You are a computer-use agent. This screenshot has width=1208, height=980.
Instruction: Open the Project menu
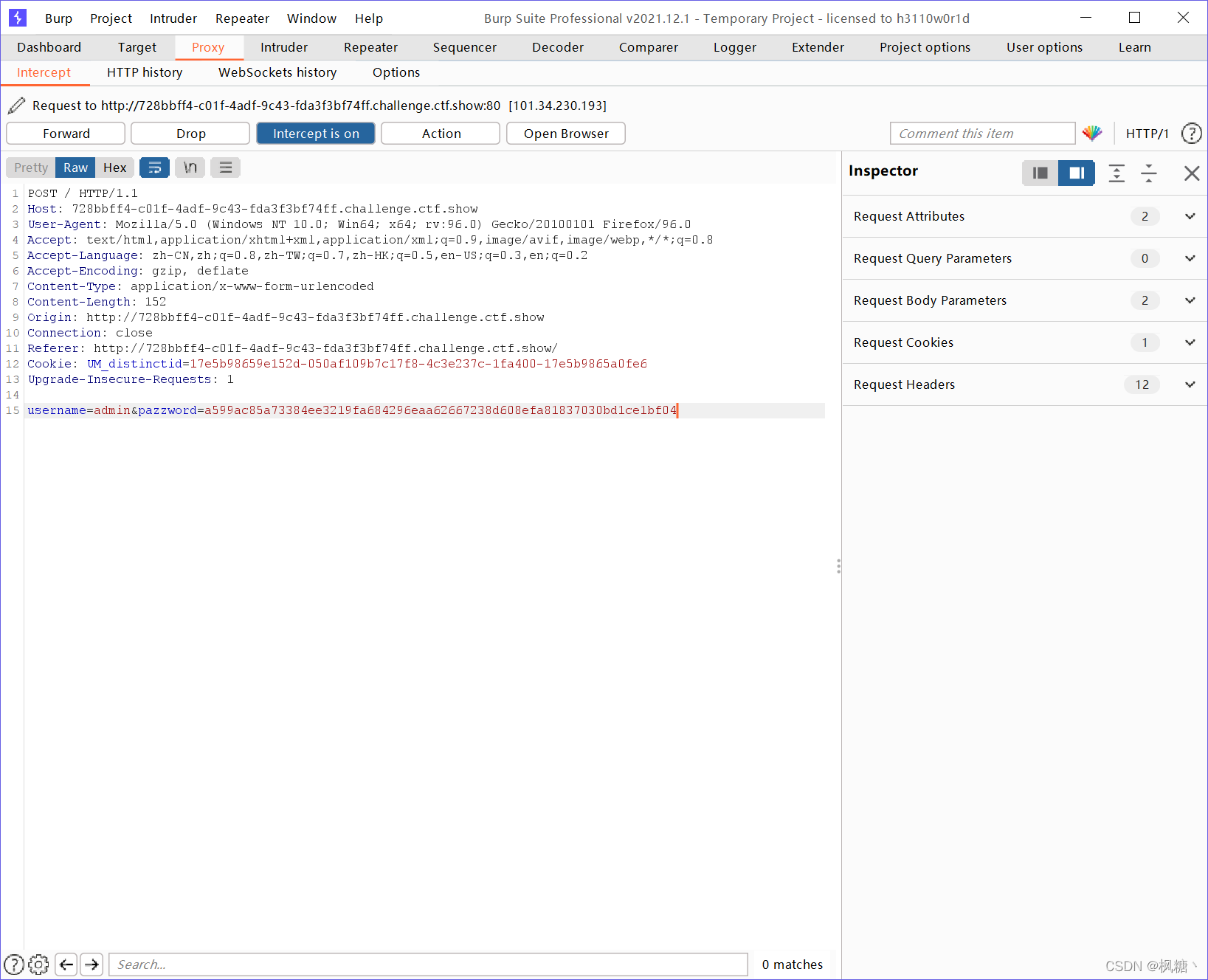pos(111,18)
